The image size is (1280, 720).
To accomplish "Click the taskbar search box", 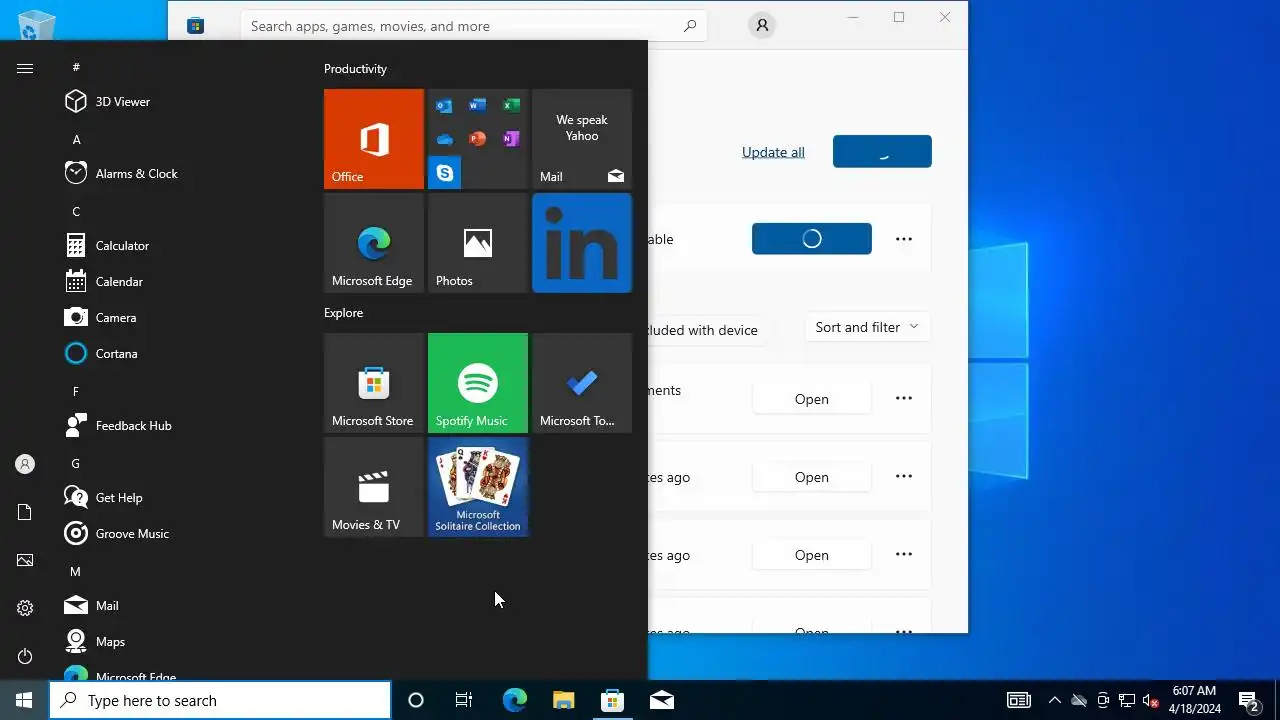I will [220, 700].
